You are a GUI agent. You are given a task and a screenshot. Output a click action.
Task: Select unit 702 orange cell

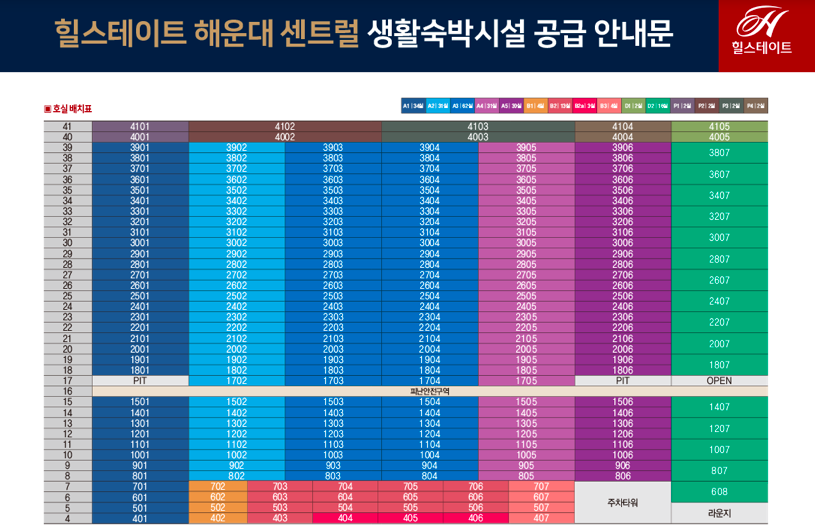(218, 487)
